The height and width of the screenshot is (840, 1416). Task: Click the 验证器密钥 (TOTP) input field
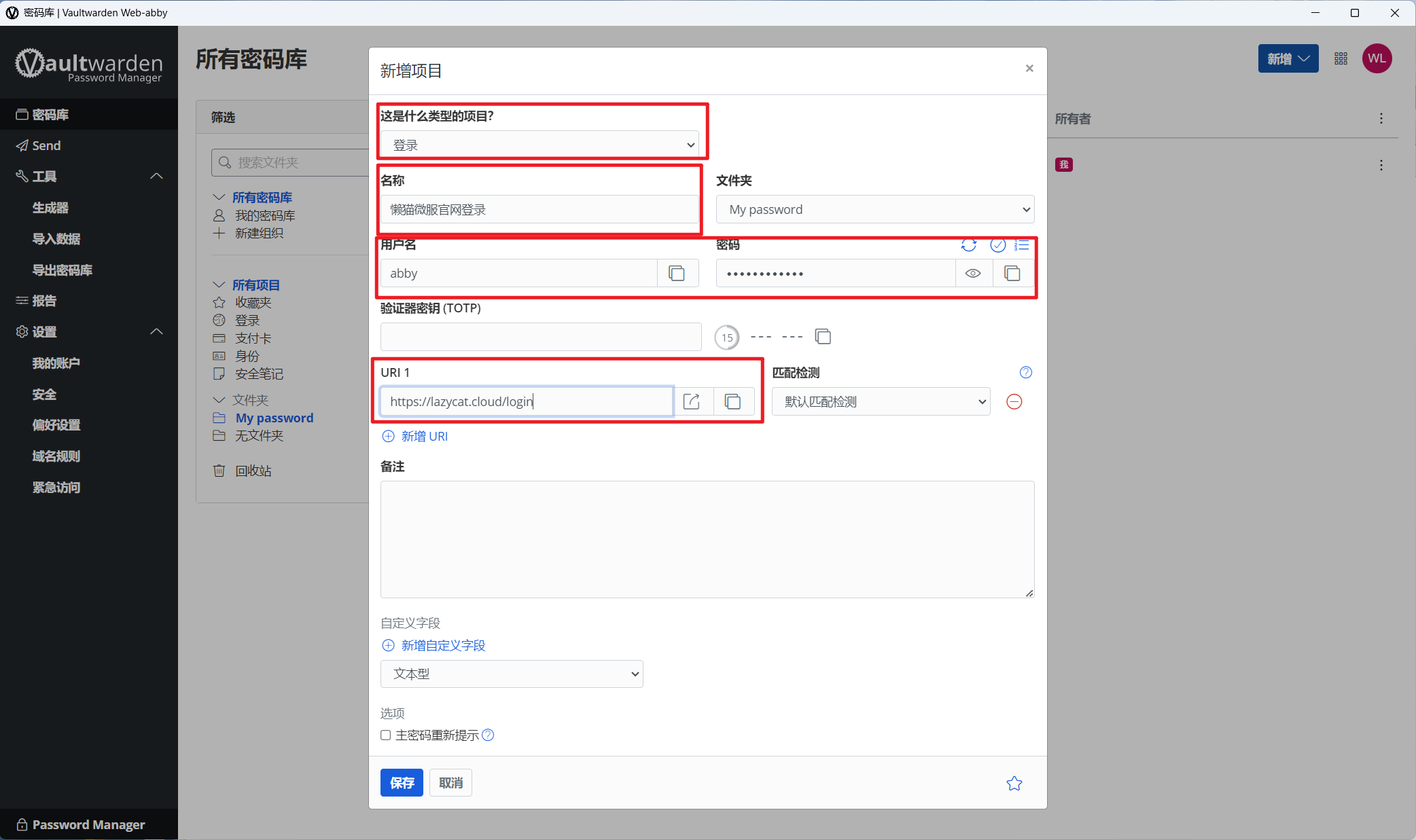click(x=541, y=337)
